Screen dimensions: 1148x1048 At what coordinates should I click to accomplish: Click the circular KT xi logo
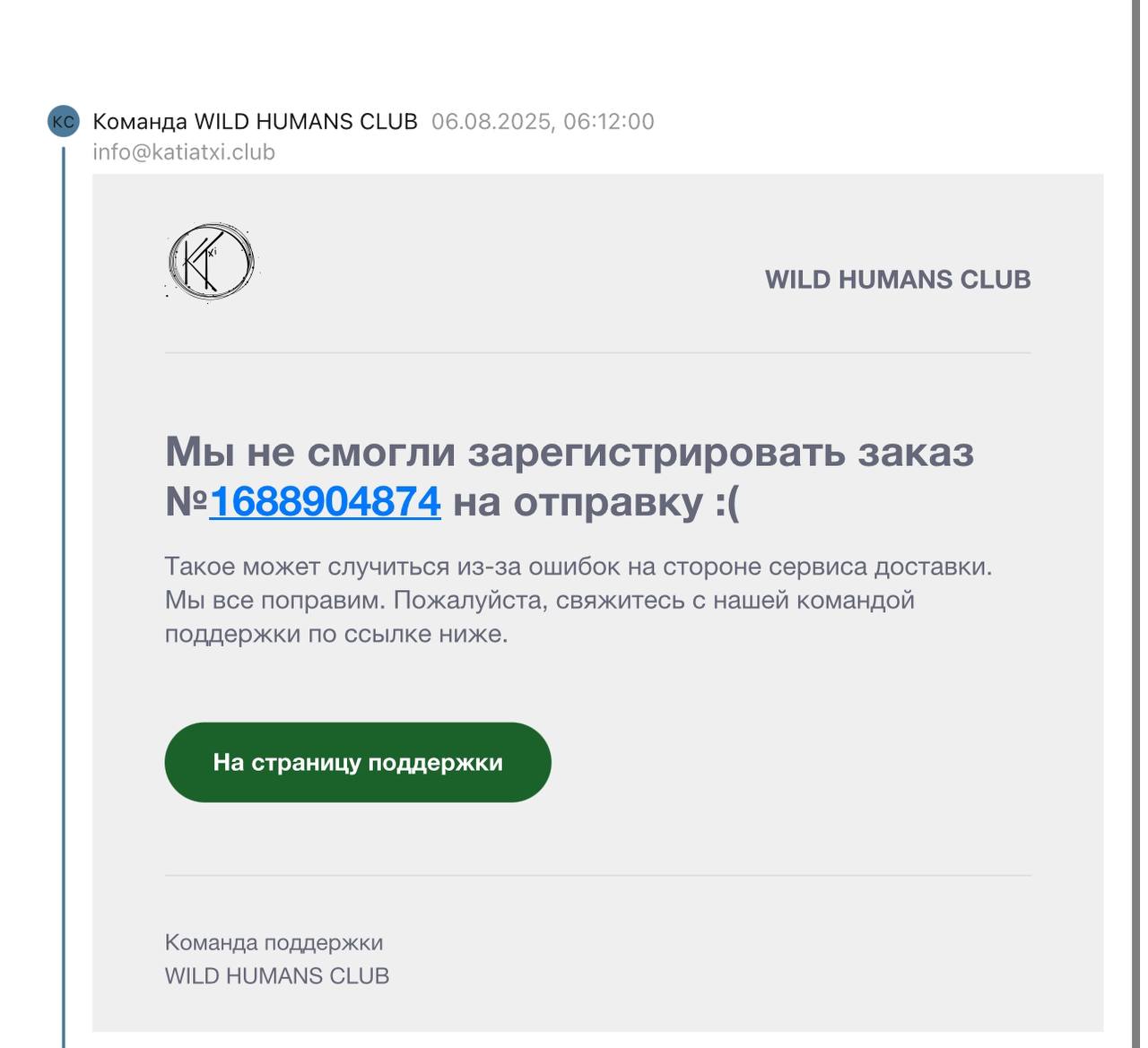point(211,262)
